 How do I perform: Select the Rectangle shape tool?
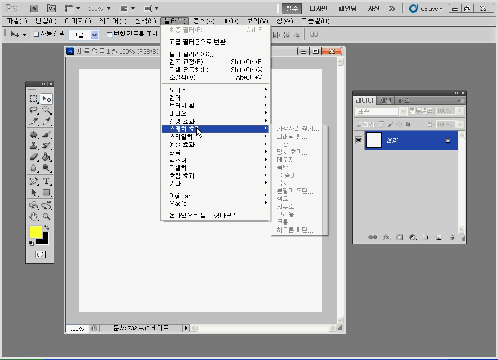tap(46, 192)
